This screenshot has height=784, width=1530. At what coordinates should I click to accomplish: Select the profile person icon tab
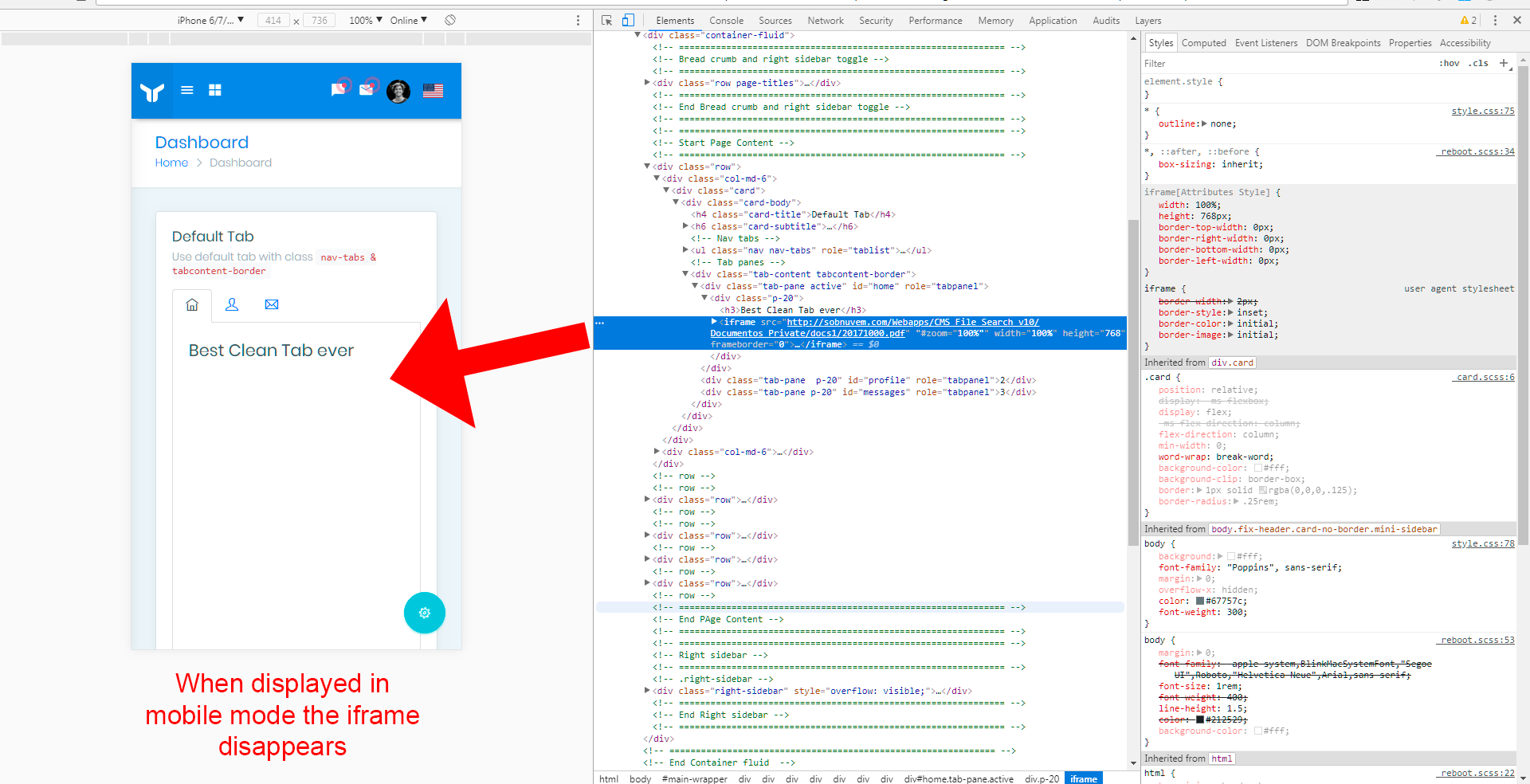tap(232, 304)
